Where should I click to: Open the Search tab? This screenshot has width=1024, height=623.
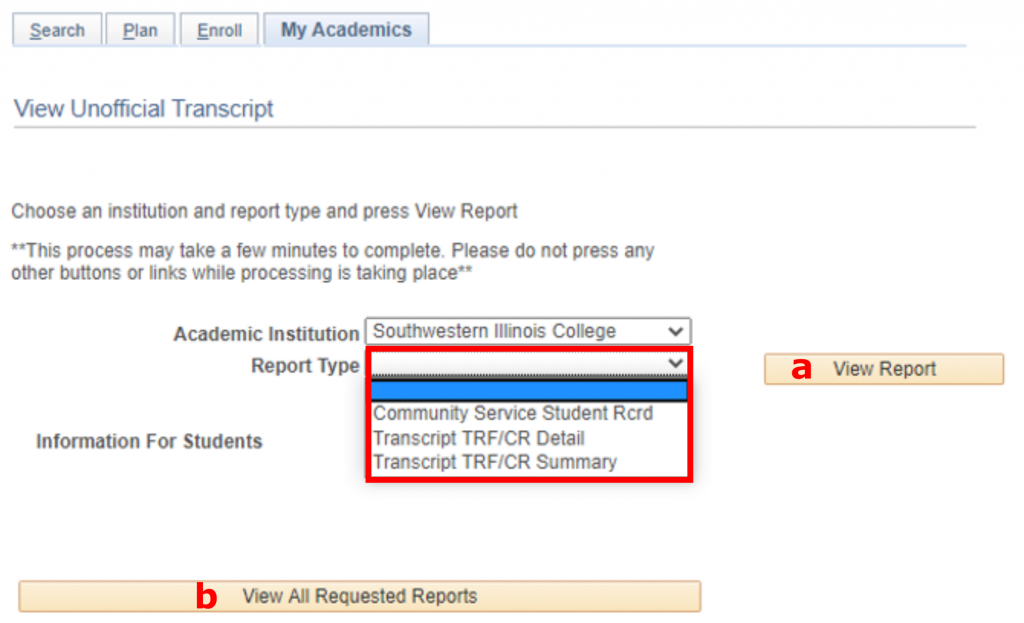click(56, 30)
